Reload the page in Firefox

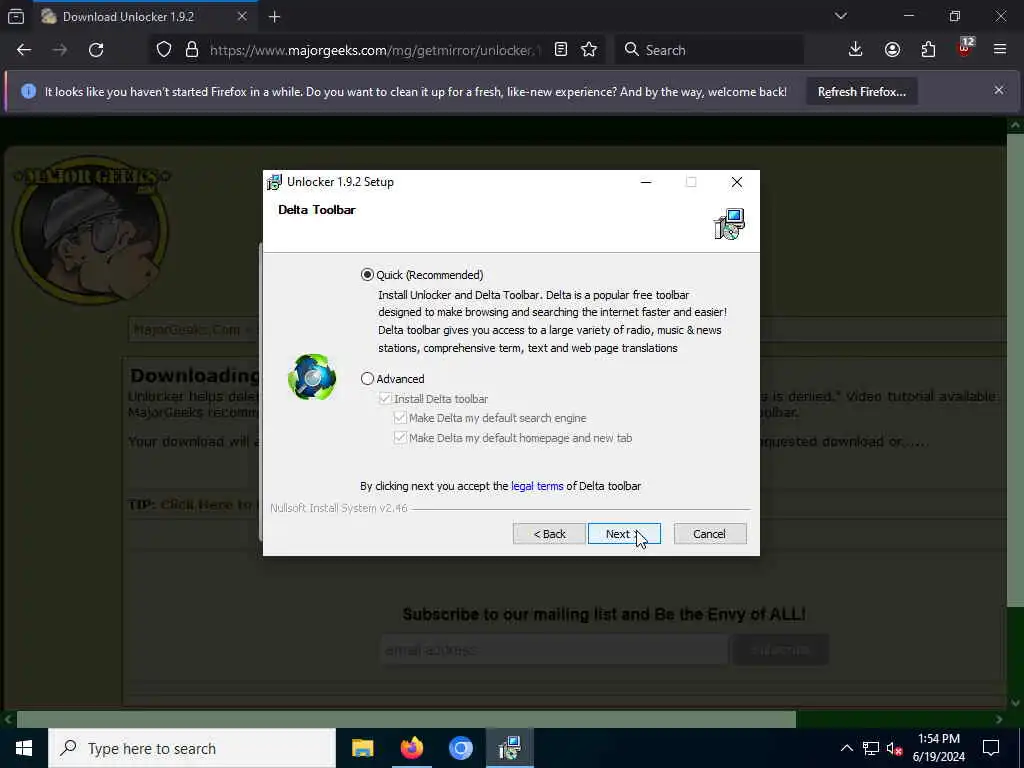[x=96, y=50]
